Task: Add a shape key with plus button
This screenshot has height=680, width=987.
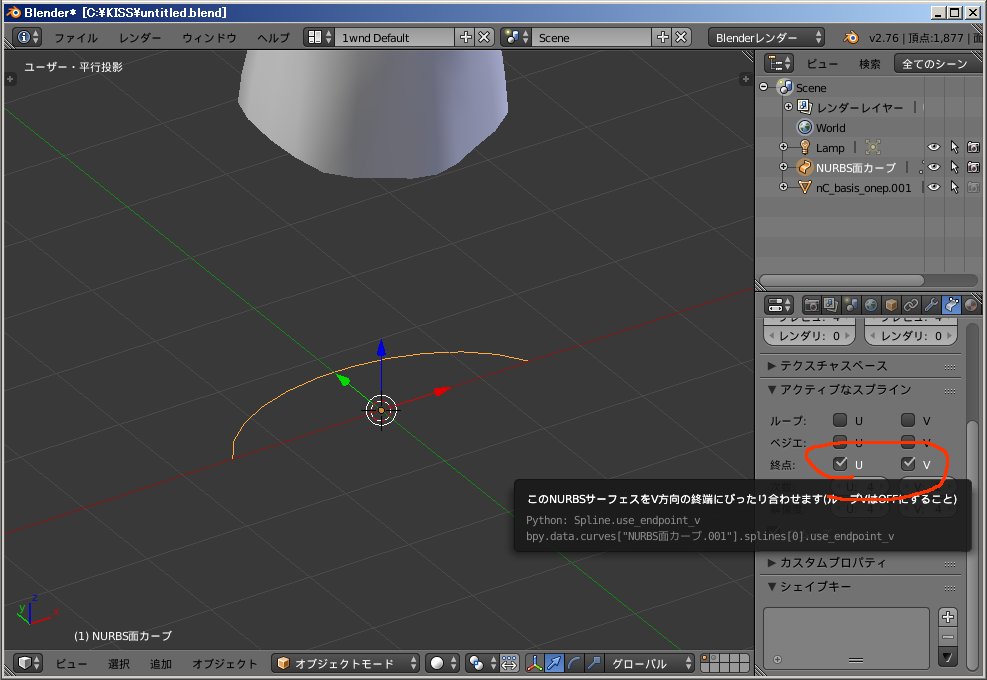Action: [948, 616]
